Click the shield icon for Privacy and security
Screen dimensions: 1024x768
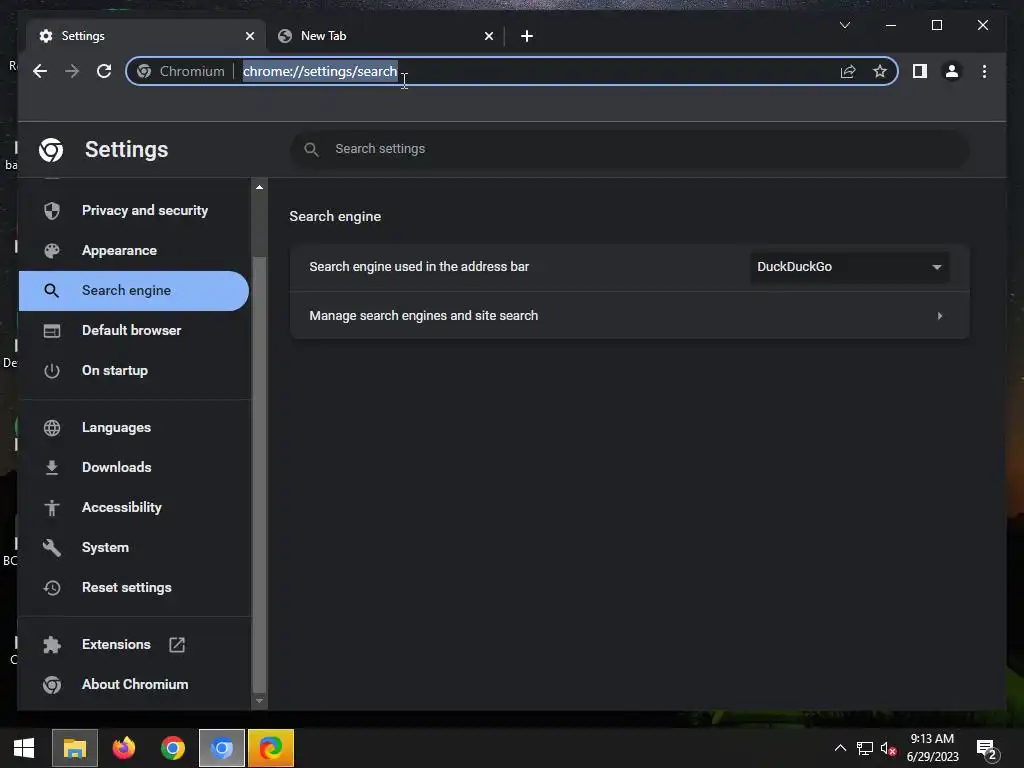52,210
